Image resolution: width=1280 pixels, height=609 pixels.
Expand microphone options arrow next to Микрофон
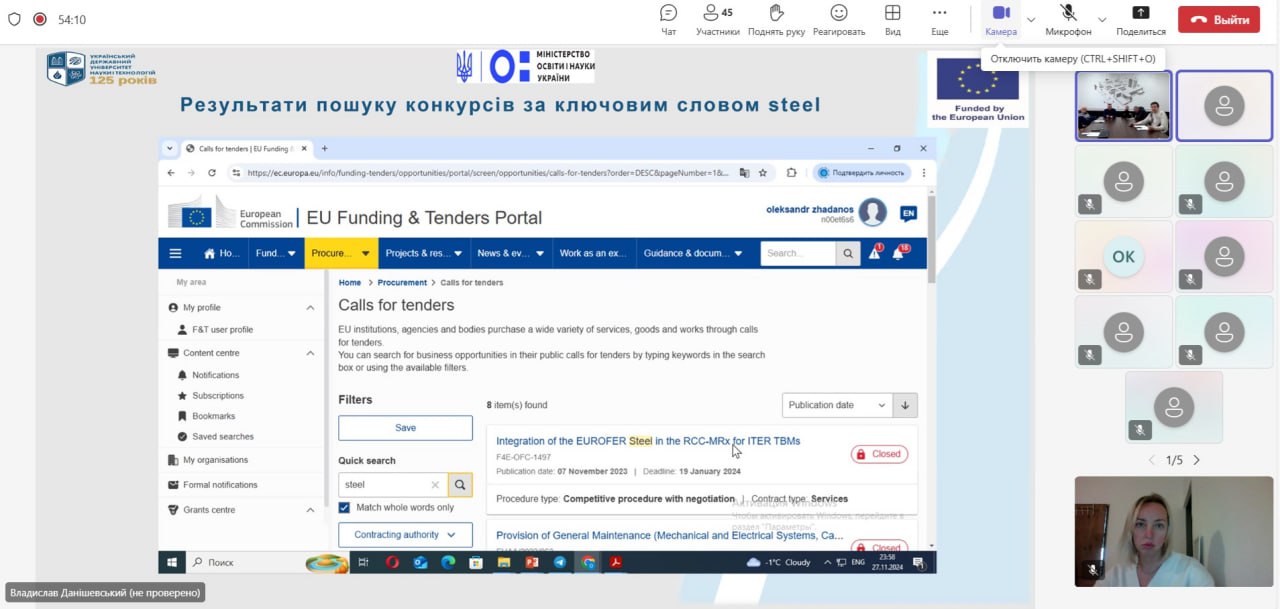tap(1102, 19)
